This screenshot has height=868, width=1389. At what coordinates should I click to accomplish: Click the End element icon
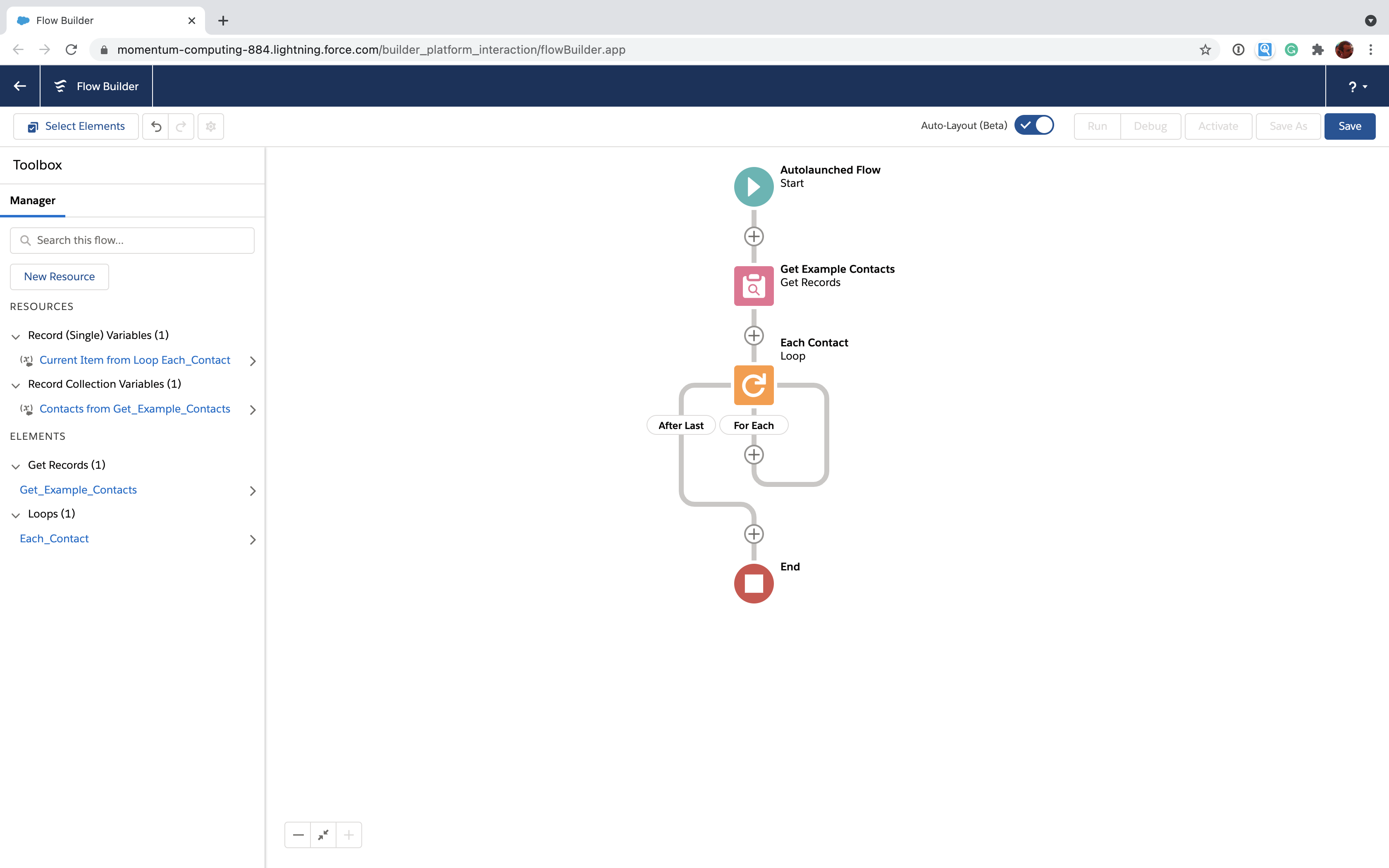(x=753, y=583)
